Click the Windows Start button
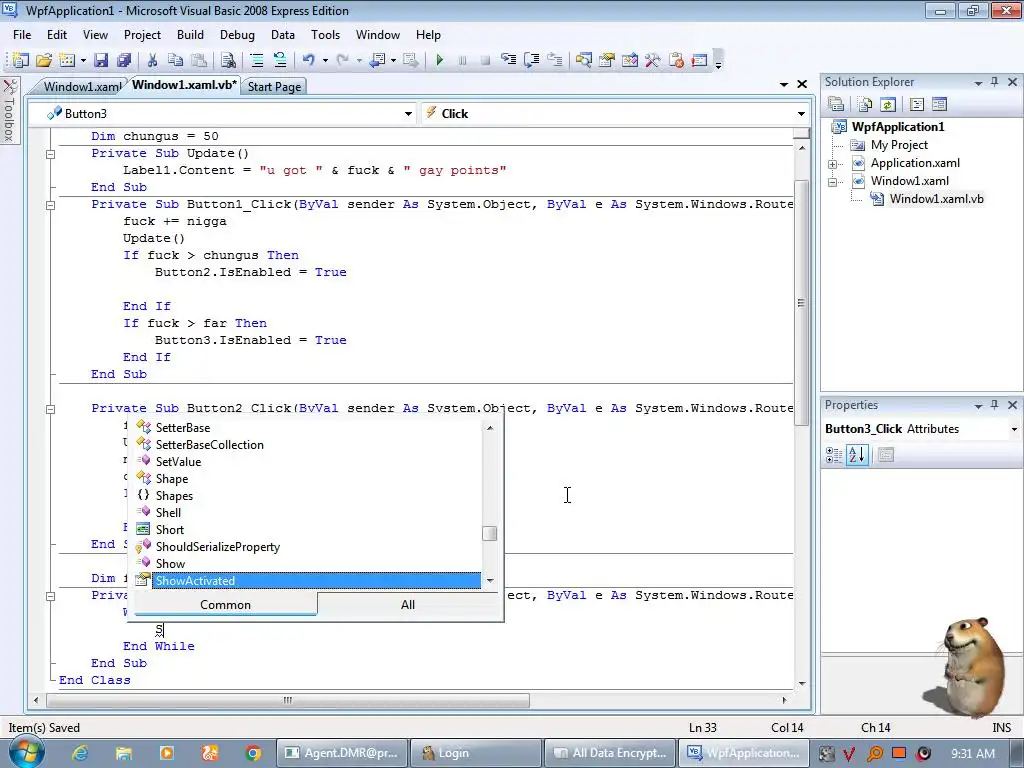Viewport: 1024px width, 768px height. point(26,753)
